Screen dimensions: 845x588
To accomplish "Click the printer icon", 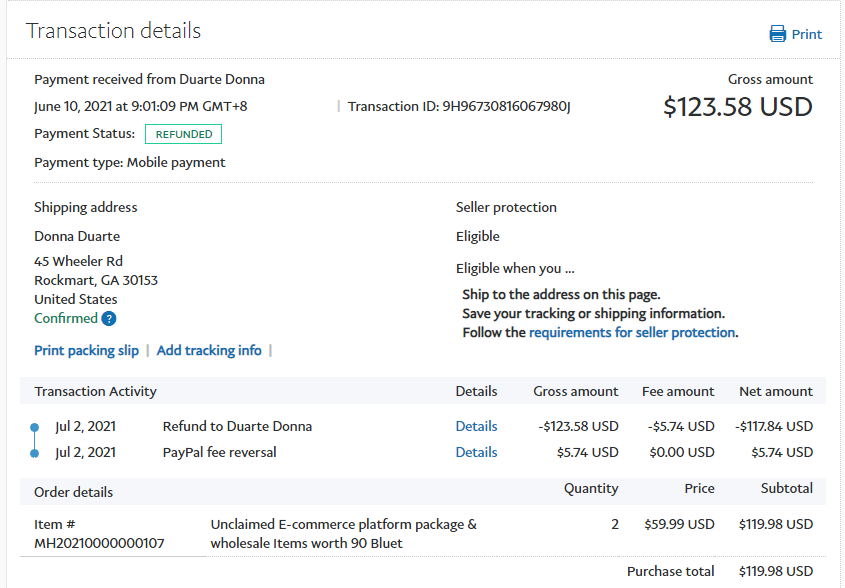I will pos(778,34).
